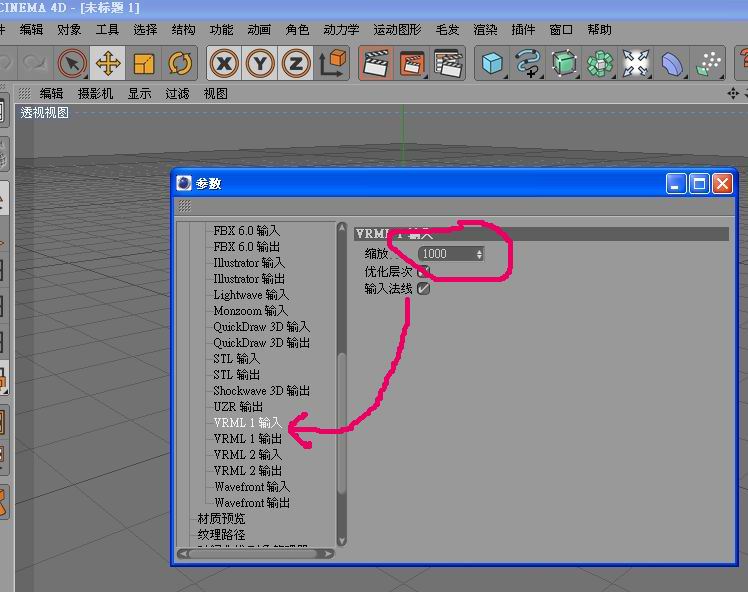Screen dimensions: 748x592
Task: Open the 对象 menu
Action: (x=69, y=30)
